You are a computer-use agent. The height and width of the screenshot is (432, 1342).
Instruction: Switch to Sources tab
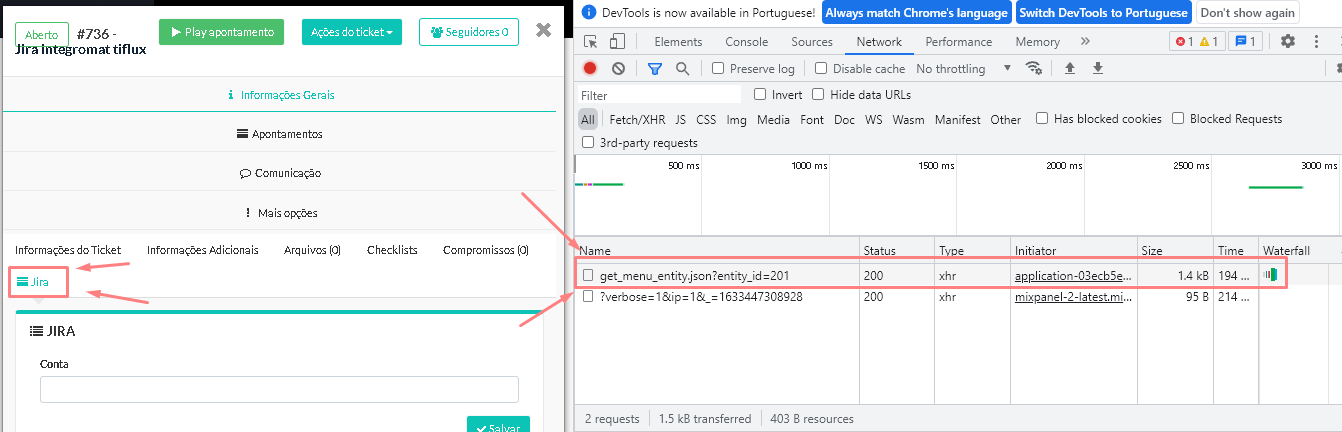[x=812, y=42]
